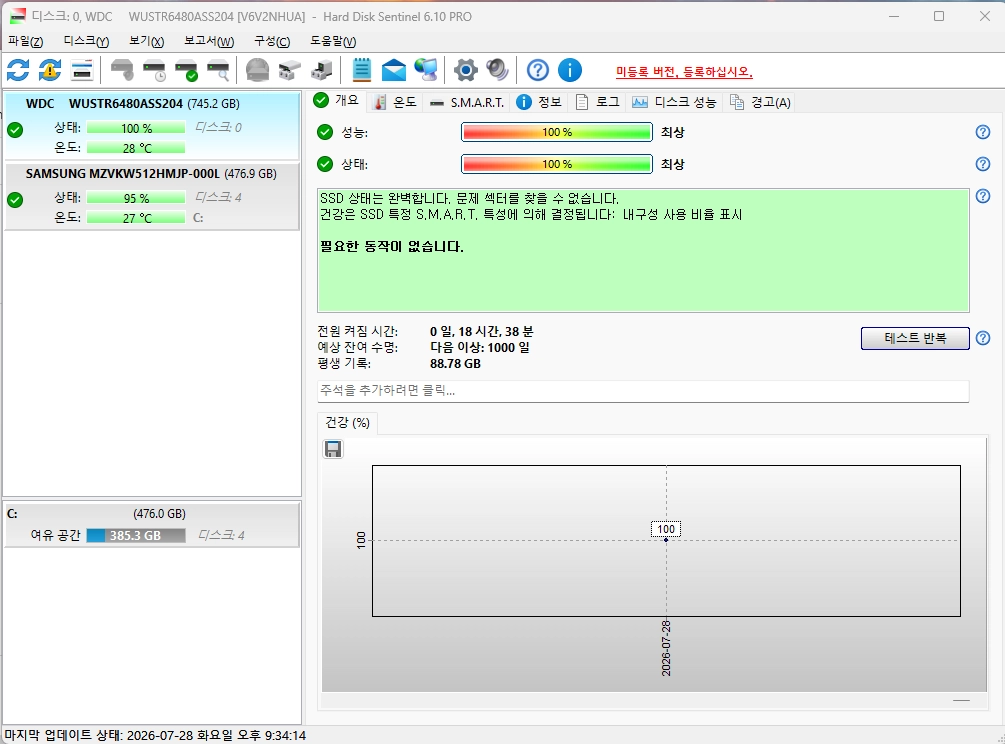Click the disk with clock icon

point(154,70)
